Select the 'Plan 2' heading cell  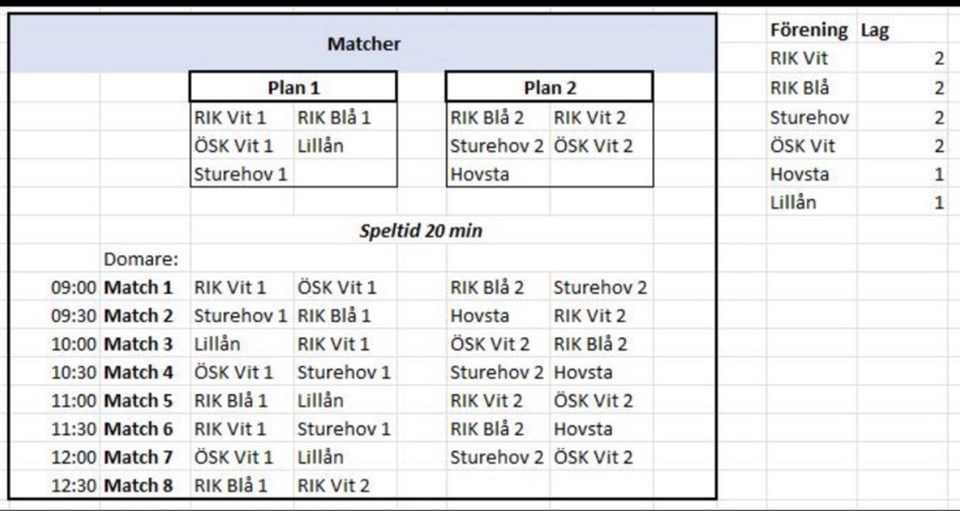pos(549,88)
